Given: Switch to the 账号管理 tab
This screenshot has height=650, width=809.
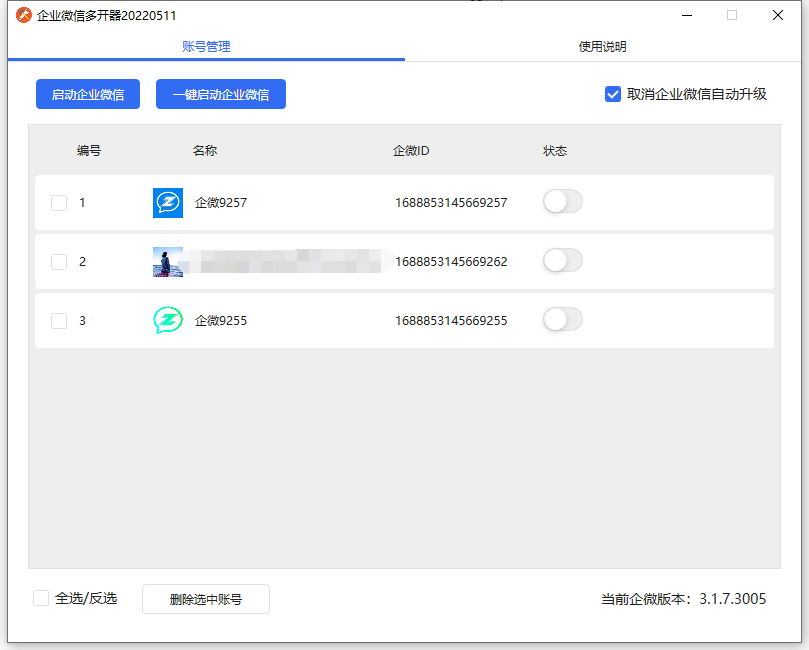Looking at the screenshot, I should 206,46.
